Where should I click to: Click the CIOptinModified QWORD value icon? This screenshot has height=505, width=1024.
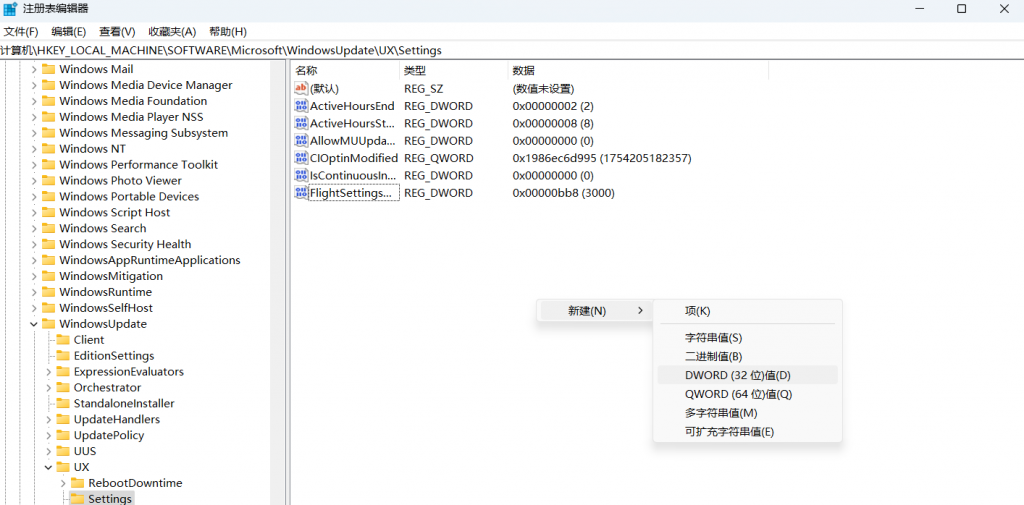coord(301,158)
